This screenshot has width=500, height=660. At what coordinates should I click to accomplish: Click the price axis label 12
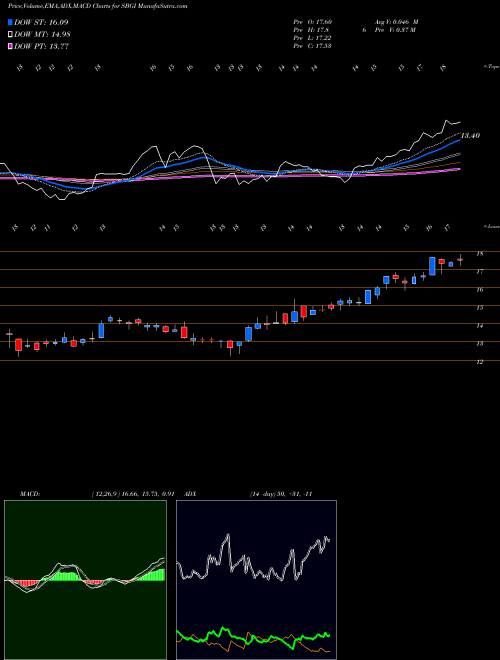[x=479, y=362]
